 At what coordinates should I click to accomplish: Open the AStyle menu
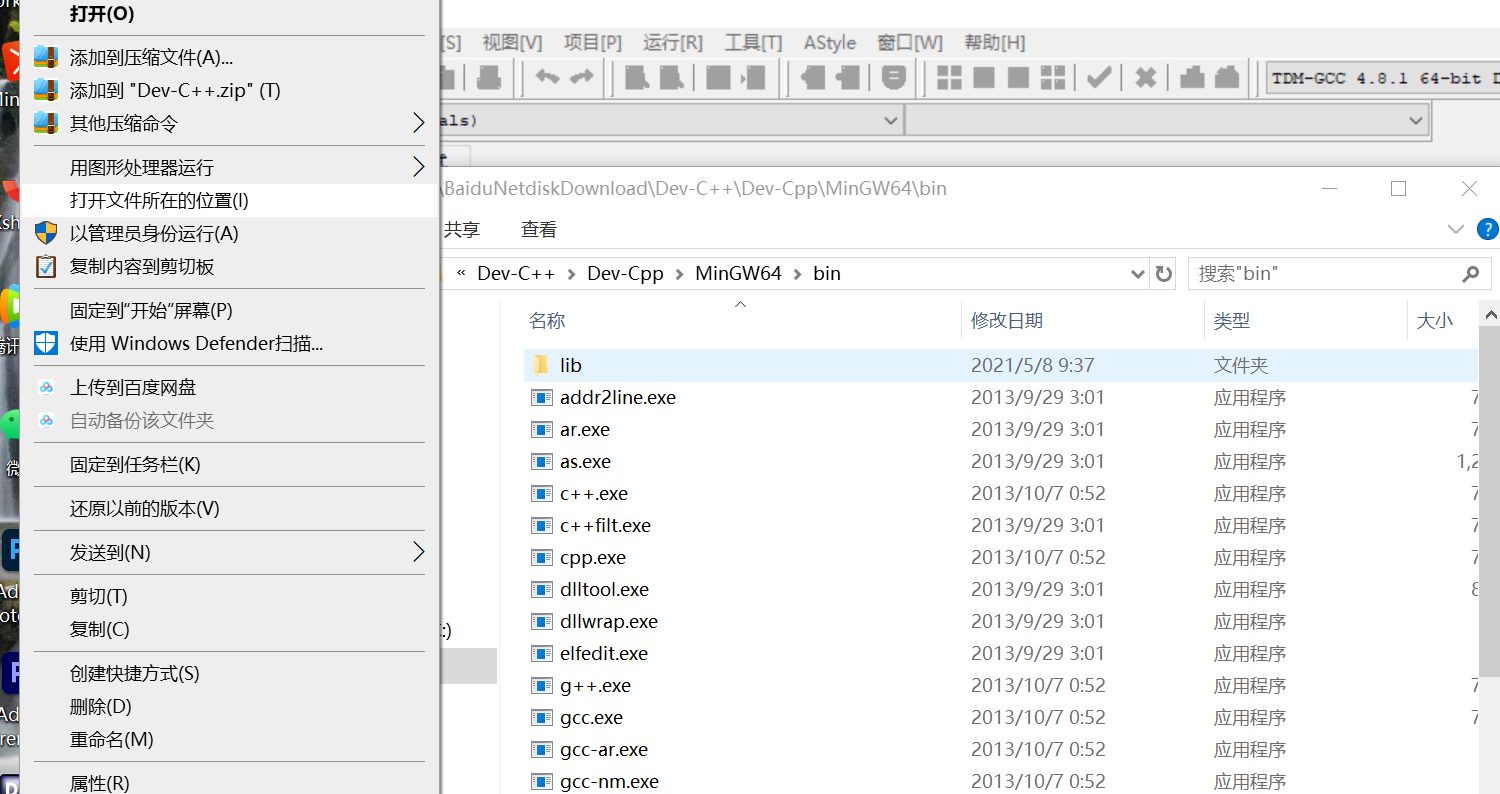point(830,43)
